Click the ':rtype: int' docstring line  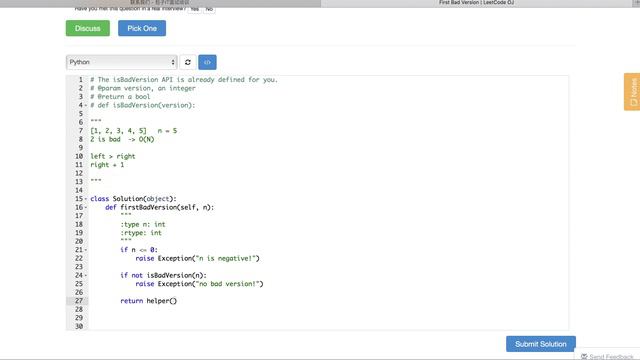[x=141, y=233]
